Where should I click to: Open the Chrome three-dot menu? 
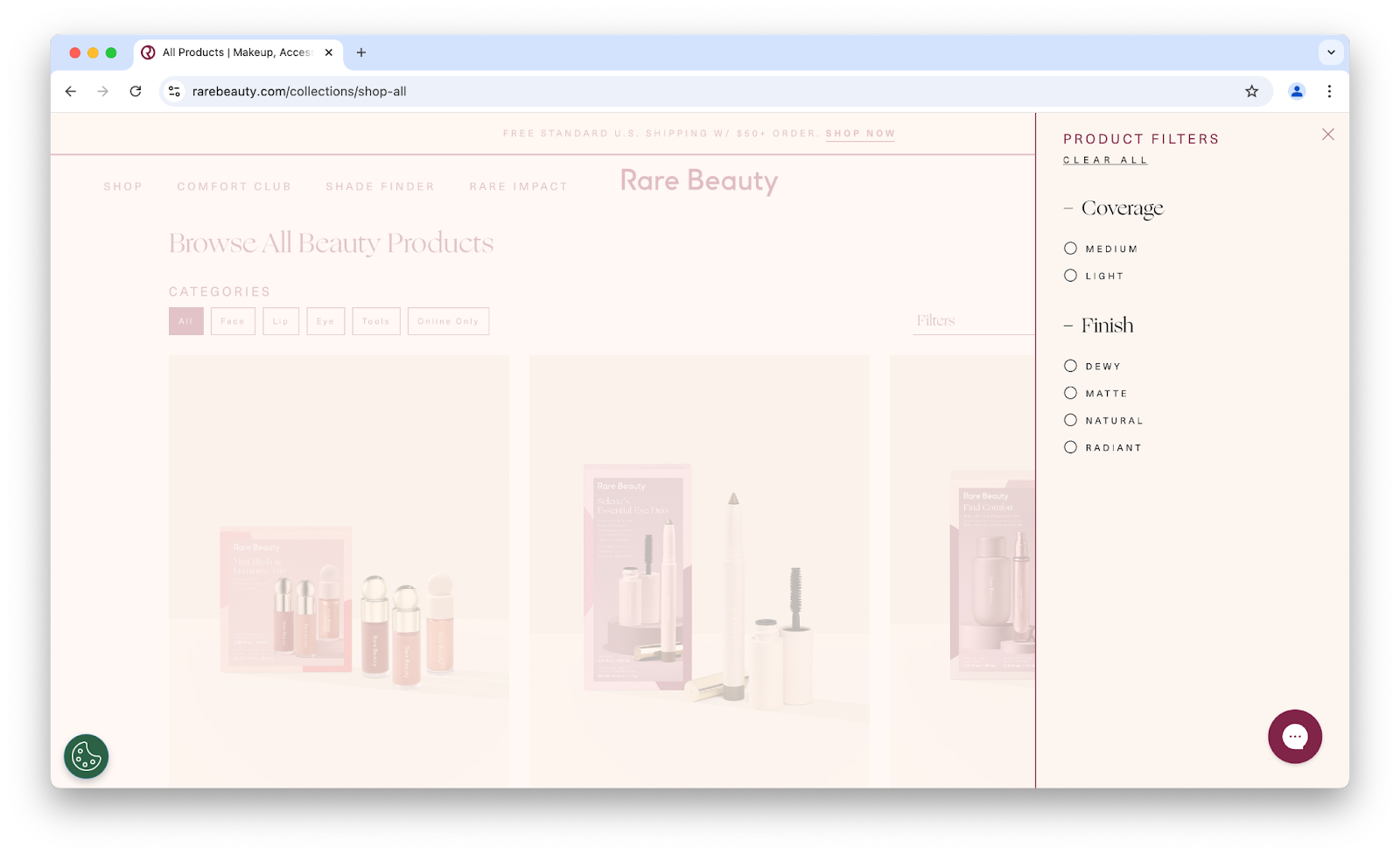click(x=1329, y=91)
